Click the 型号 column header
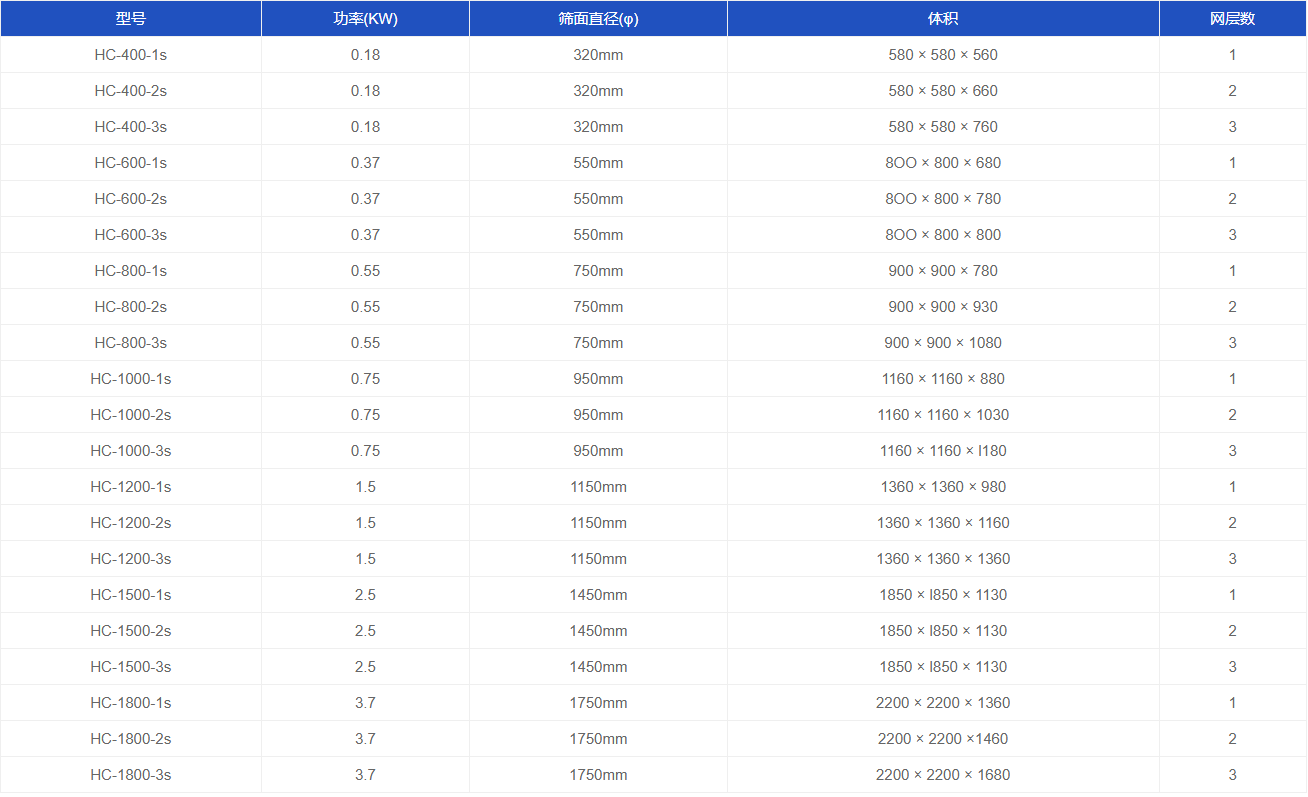 pos(131,19)
